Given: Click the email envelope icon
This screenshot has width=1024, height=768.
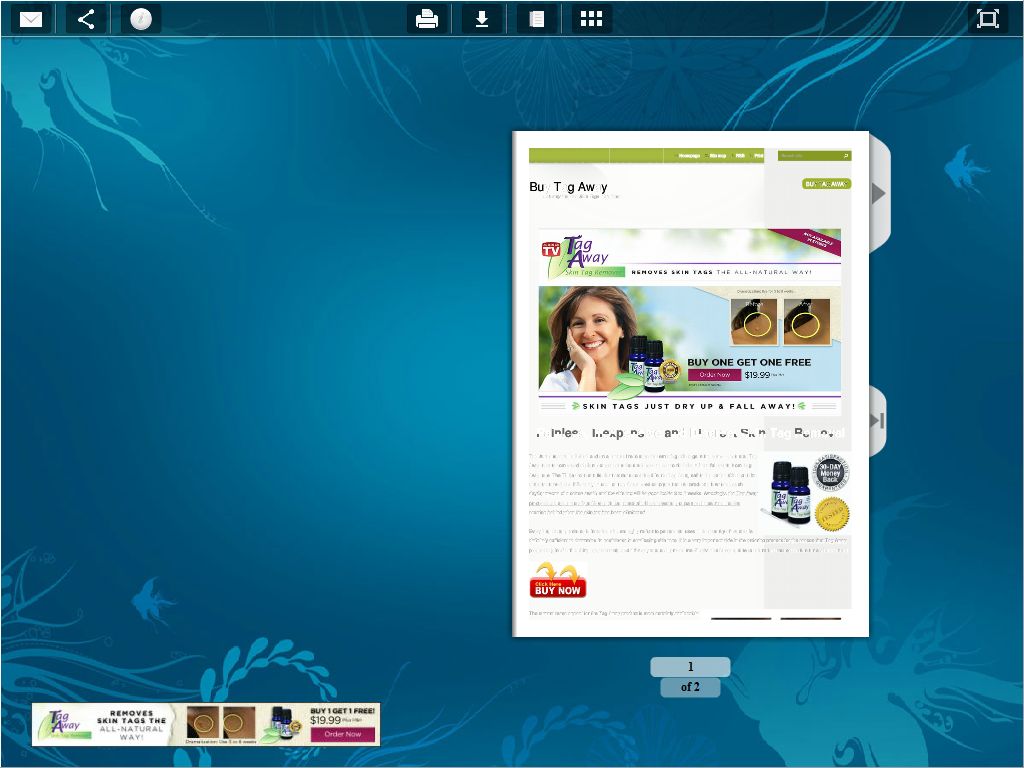Looking at the screenshot, I should click(31, 19).
